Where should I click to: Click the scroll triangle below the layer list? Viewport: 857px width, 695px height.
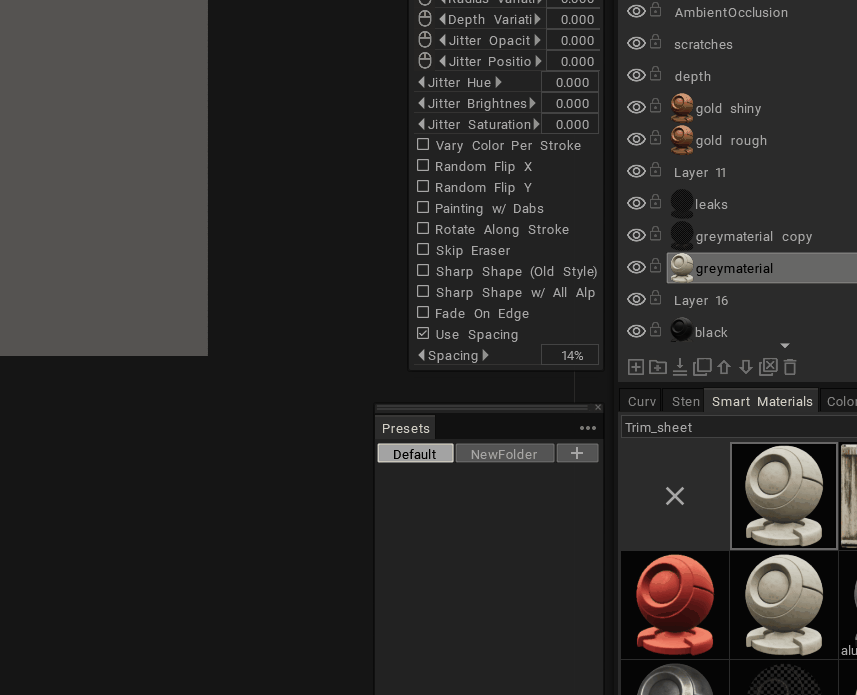click(785, 345)
